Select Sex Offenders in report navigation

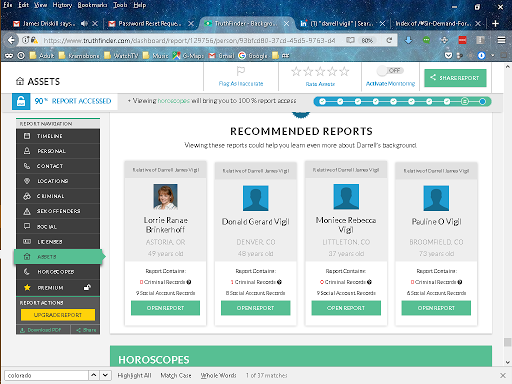point(58,211)
